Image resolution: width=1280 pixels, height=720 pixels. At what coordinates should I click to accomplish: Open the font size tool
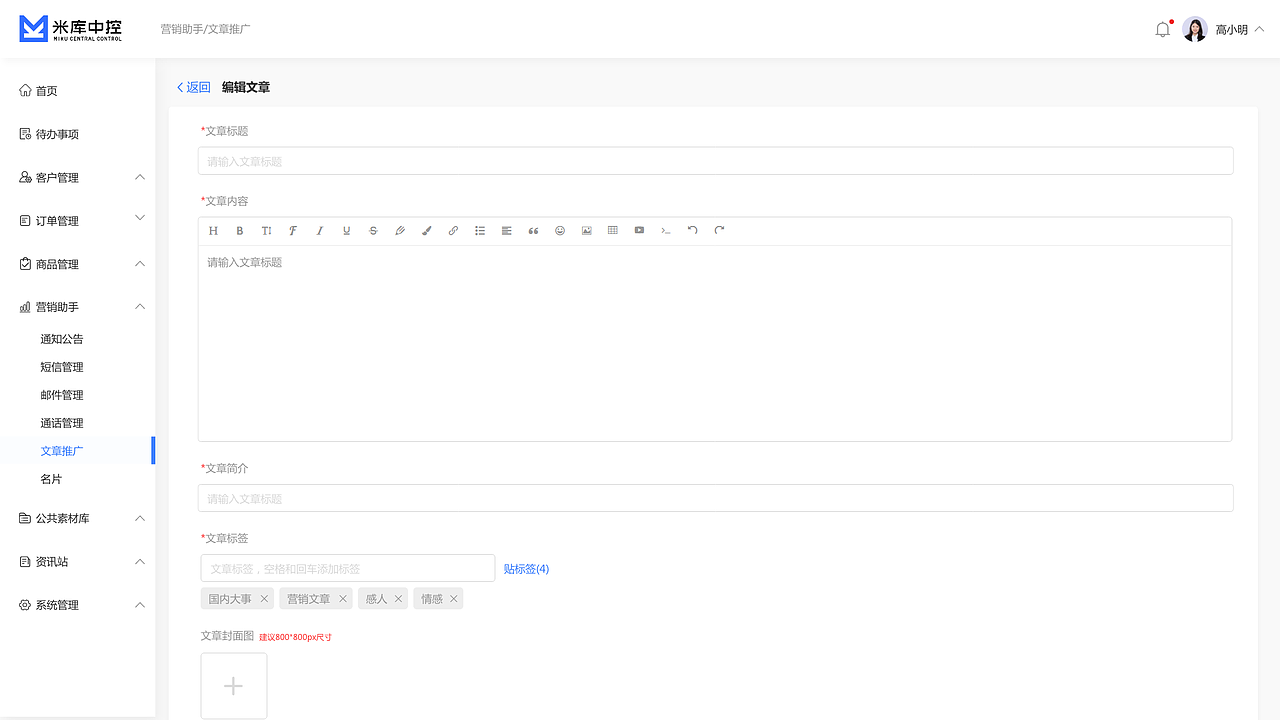point(266,231)
